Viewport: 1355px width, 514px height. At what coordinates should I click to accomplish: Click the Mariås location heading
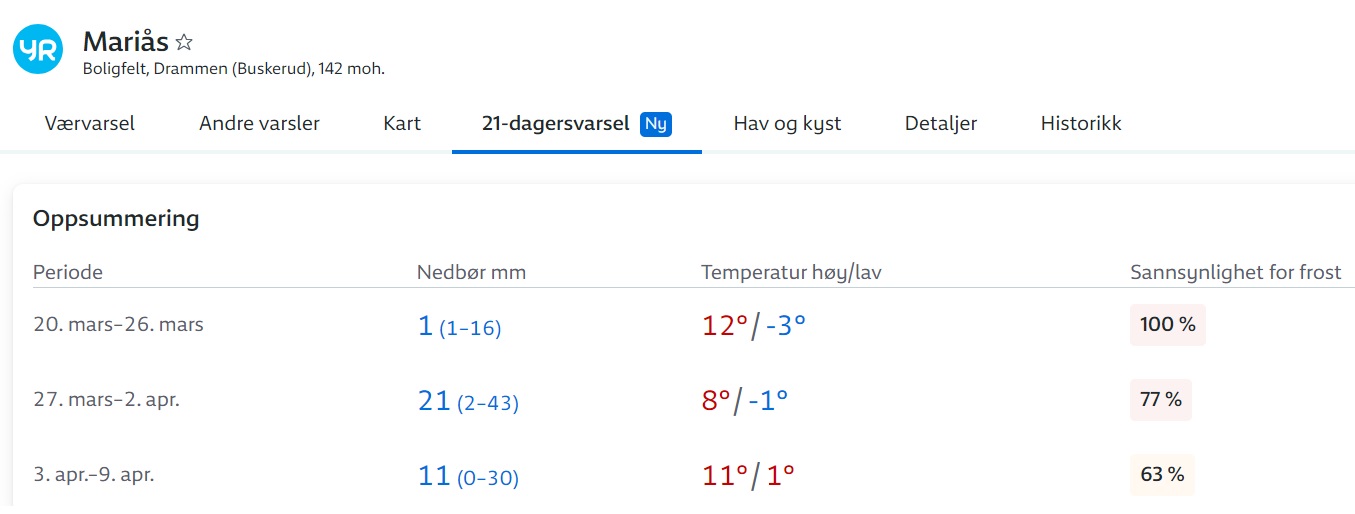pos(126,42)
